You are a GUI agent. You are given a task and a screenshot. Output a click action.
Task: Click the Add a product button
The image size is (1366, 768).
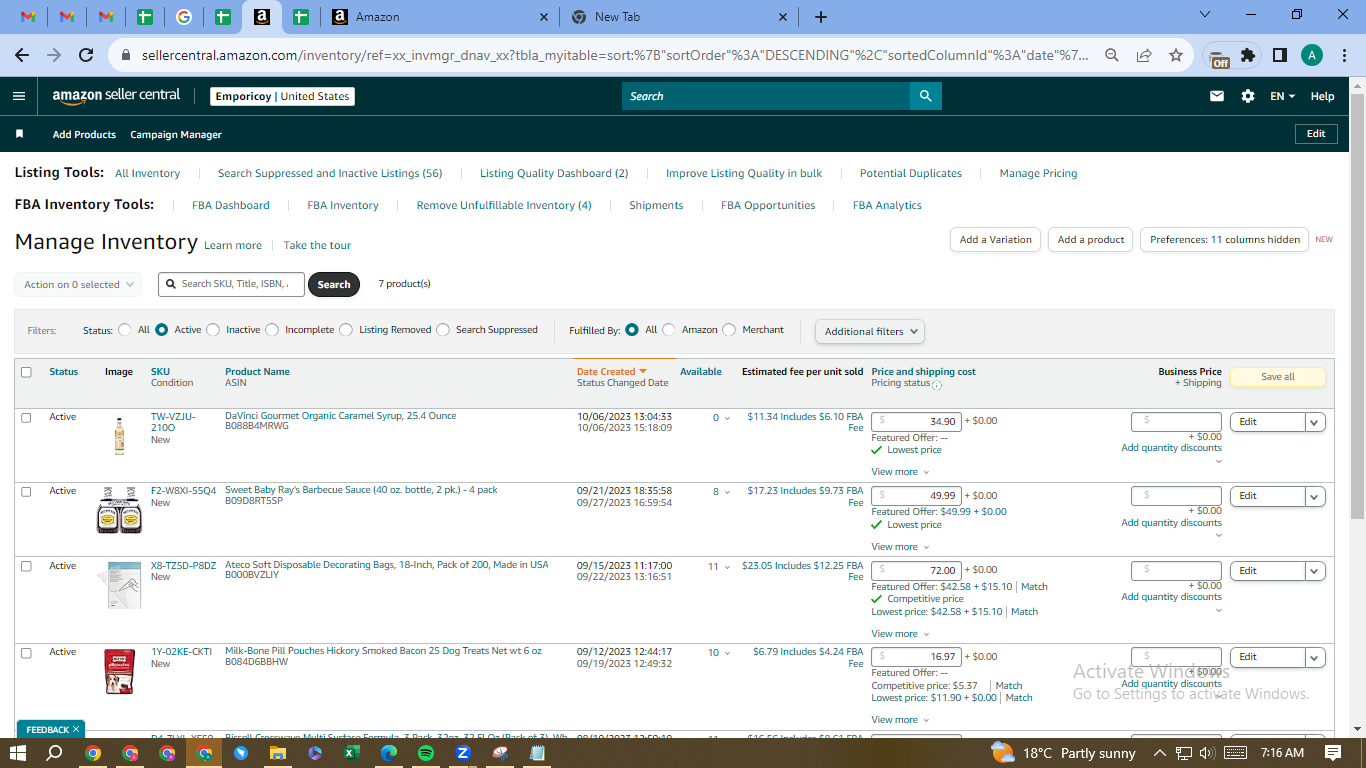click(1091, 240)
